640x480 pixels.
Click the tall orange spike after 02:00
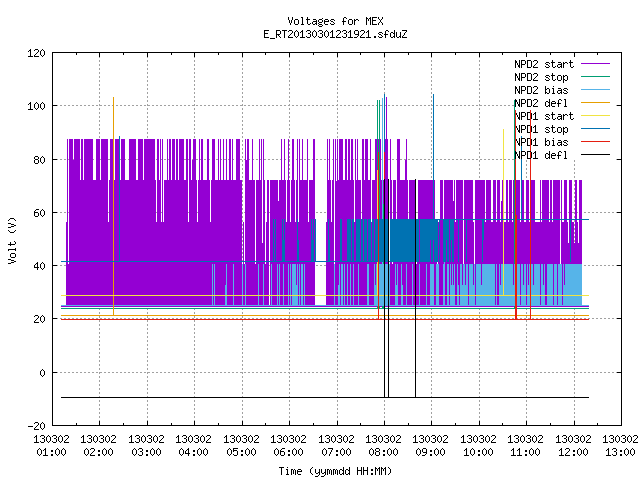(113, 204)
